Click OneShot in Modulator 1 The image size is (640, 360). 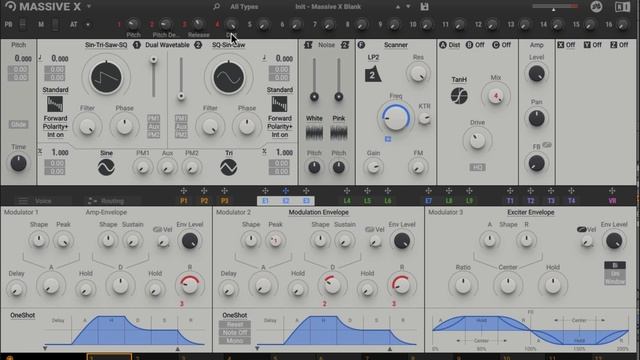point(22,316)
